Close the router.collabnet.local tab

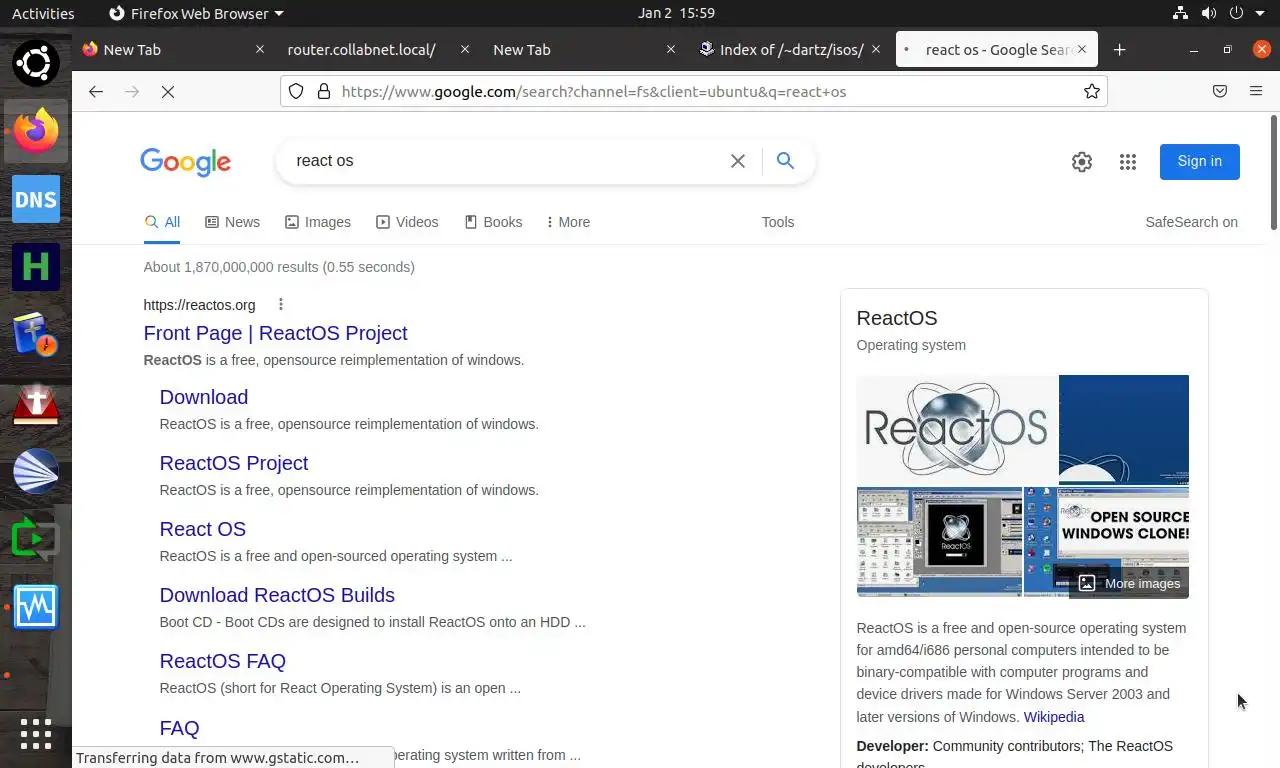[x=465, y=49]
